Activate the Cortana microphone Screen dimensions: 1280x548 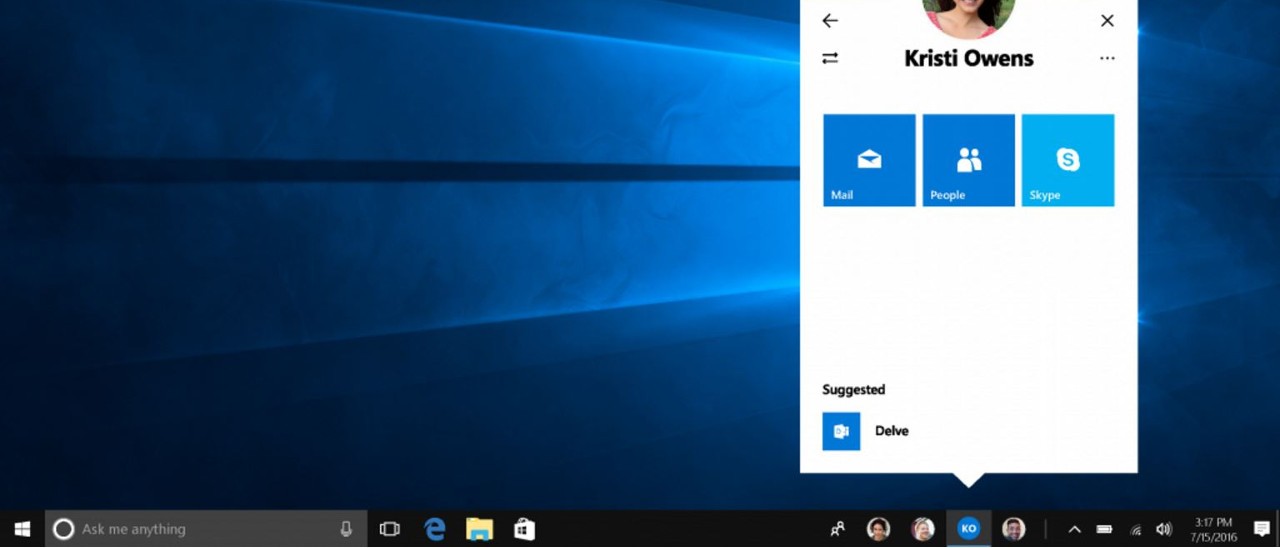coord(346,529)
